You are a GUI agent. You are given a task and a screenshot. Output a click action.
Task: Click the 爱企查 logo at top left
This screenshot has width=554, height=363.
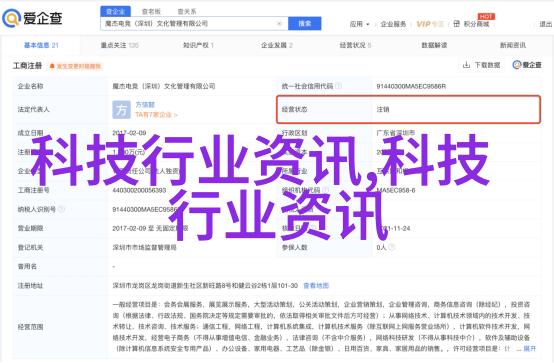tap(32, 18)
